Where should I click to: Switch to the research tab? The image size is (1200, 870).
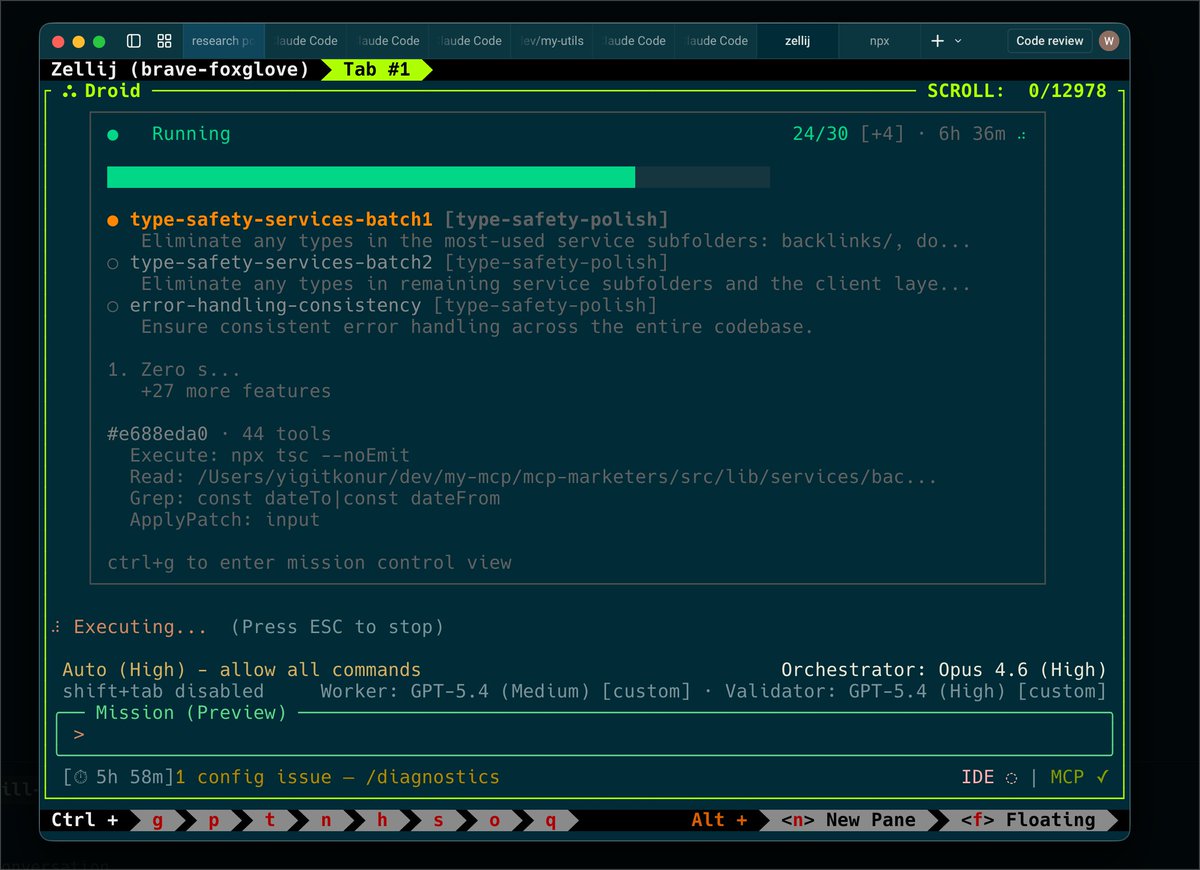[224, 41]
